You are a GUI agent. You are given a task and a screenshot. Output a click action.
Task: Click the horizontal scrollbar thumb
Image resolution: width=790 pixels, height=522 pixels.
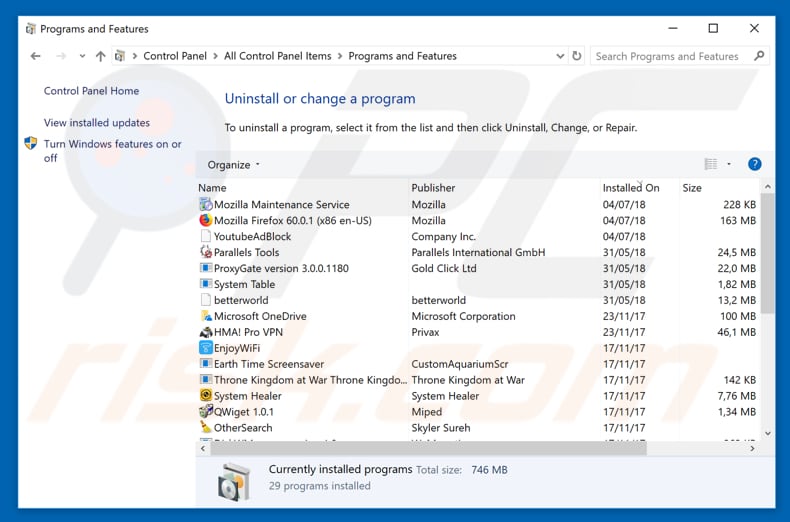click(x=429, y=448)
